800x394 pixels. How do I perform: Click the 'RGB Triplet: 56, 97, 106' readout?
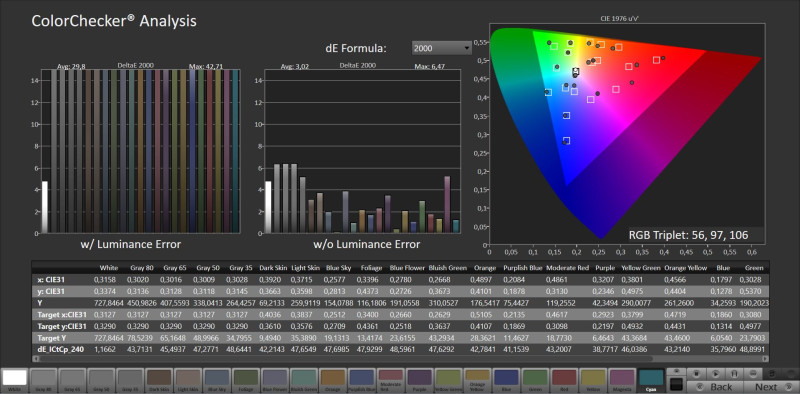point(688,235)
